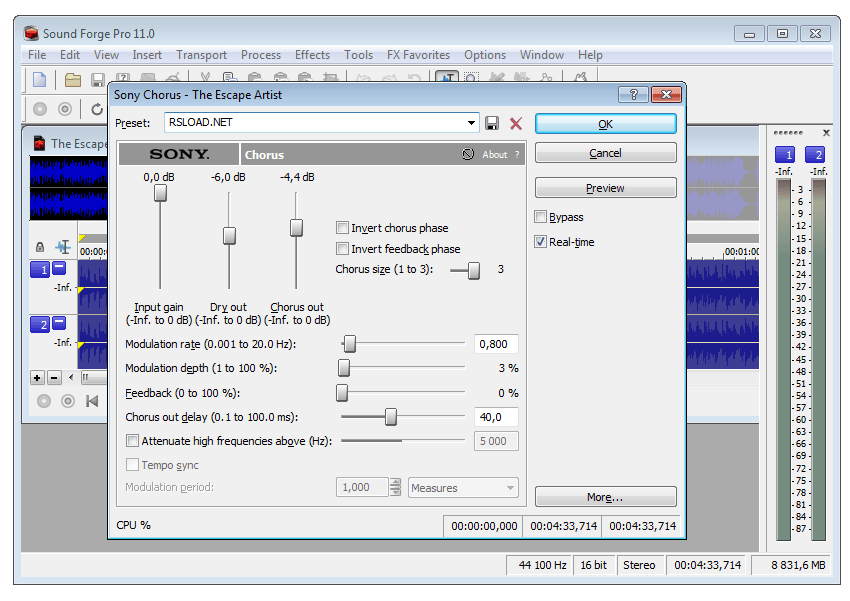Viewport: 850px width, 601px height.
Task: Click the channel 2 button in the data window
Action: pos(40,325)
